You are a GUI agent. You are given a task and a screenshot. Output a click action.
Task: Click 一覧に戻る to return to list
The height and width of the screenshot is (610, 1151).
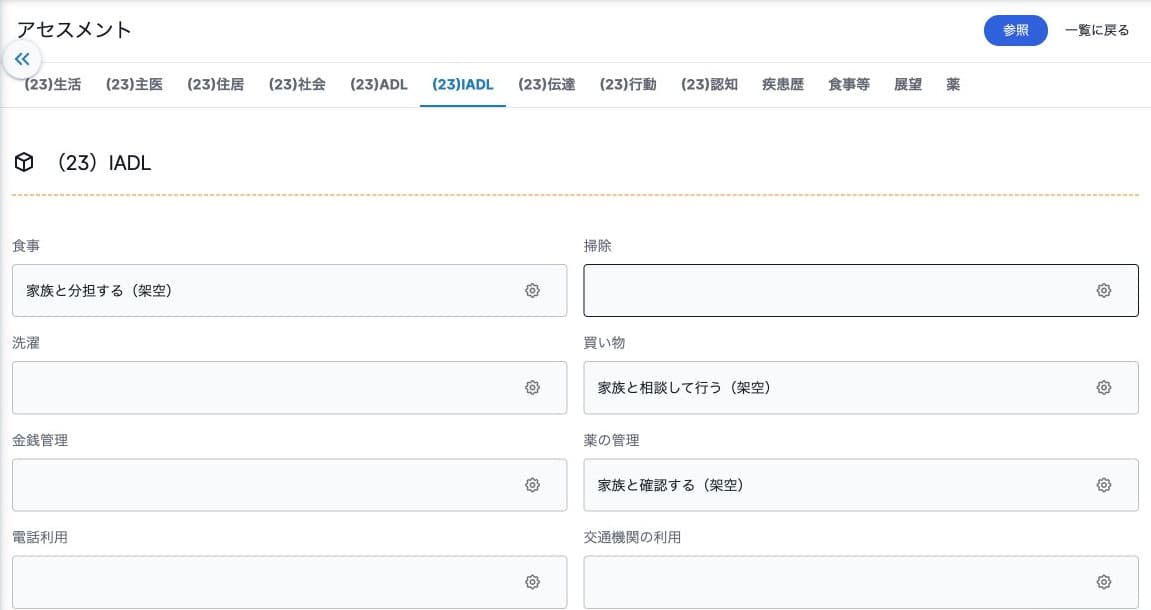1097,30
